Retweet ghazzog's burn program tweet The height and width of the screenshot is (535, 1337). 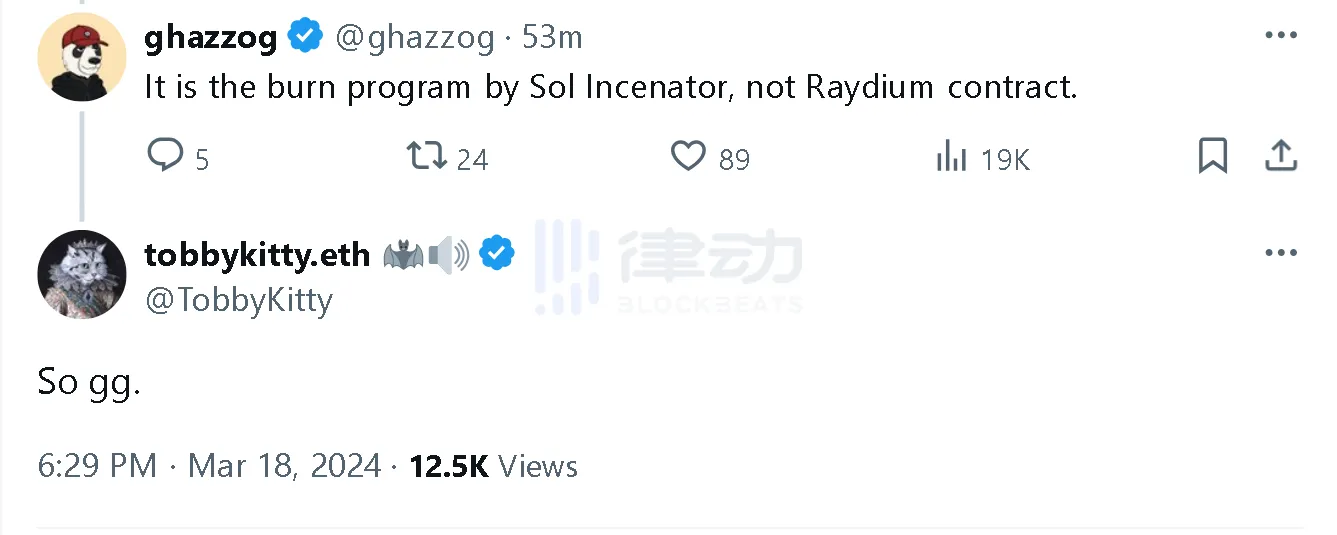(x=427, y=156)
